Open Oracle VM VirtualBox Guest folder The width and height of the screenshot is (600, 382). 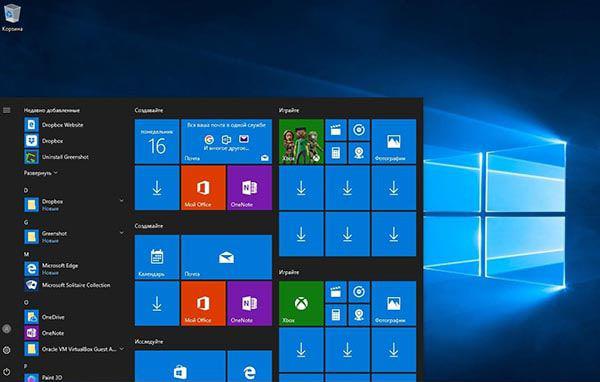73,349
